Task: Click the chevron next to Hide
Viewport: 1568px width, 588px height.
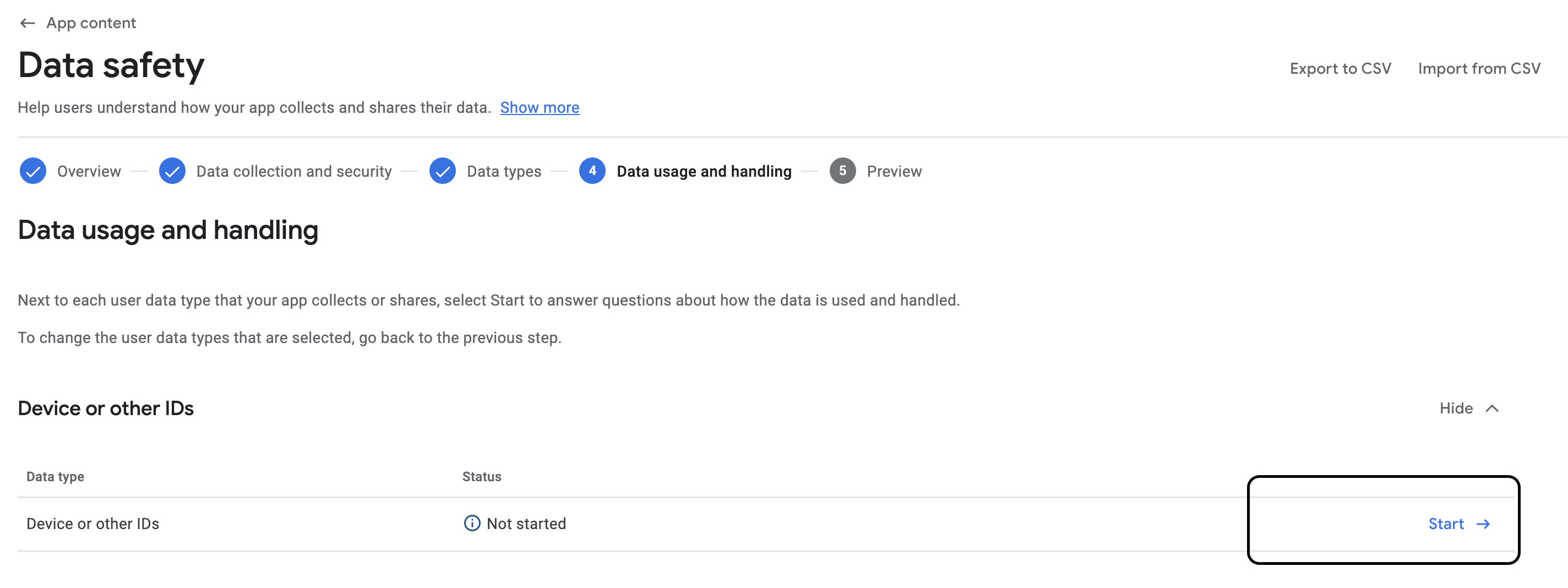Action: point(1493,409)
